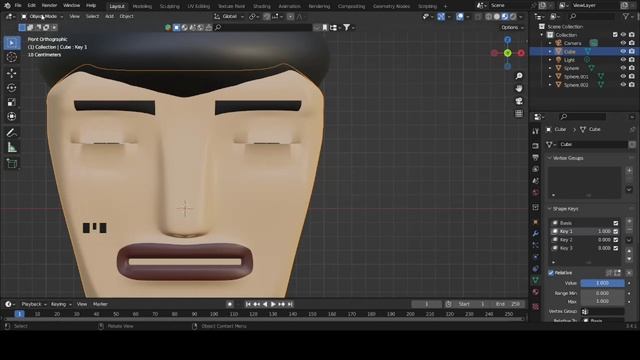Screen dimensions: 640x360
Task: Open the Tool properties tab
Action: pos(536,131)
